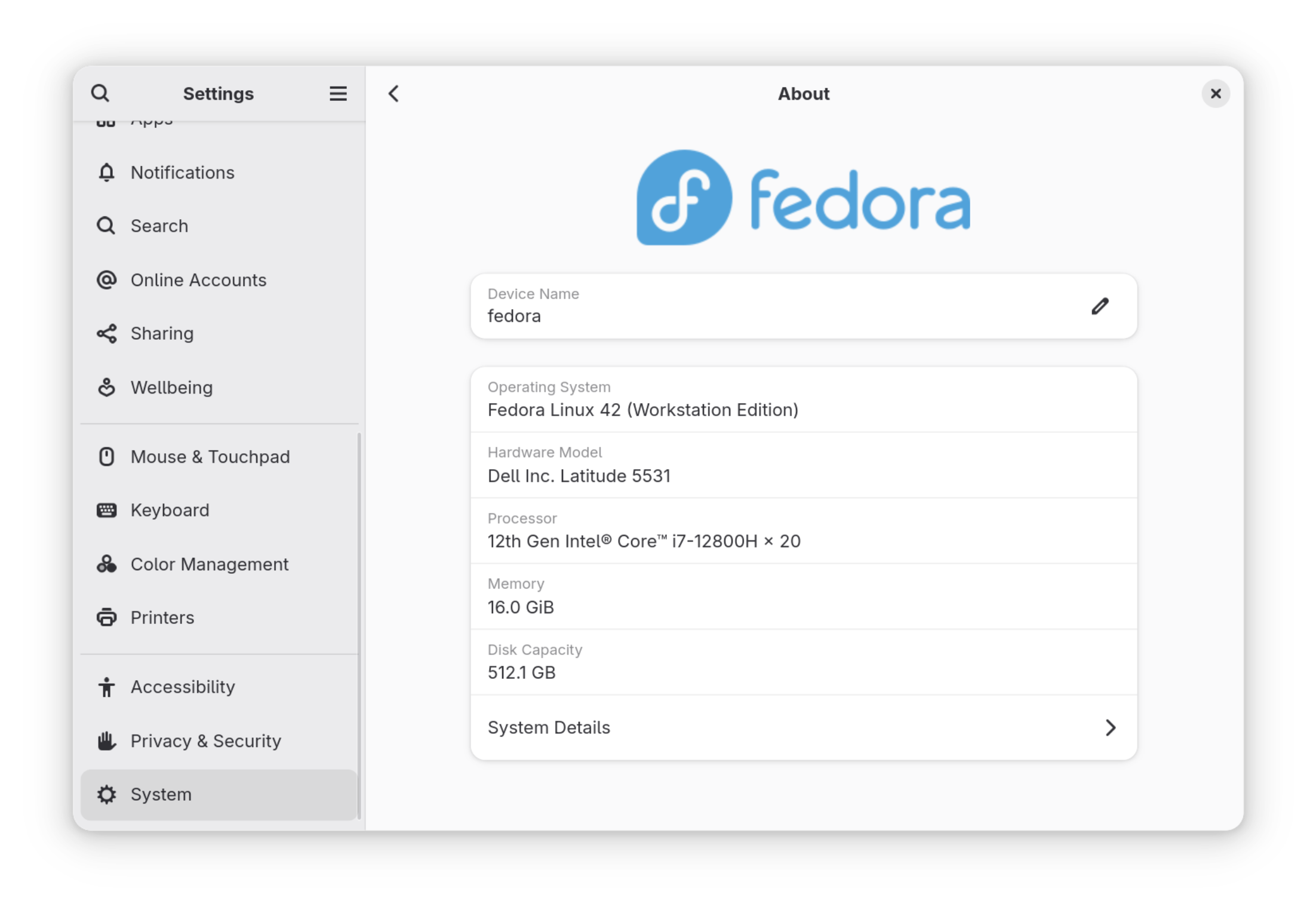Open Online Accounts settings
Screen dimensions: 1316x910
tap(198, 280)
